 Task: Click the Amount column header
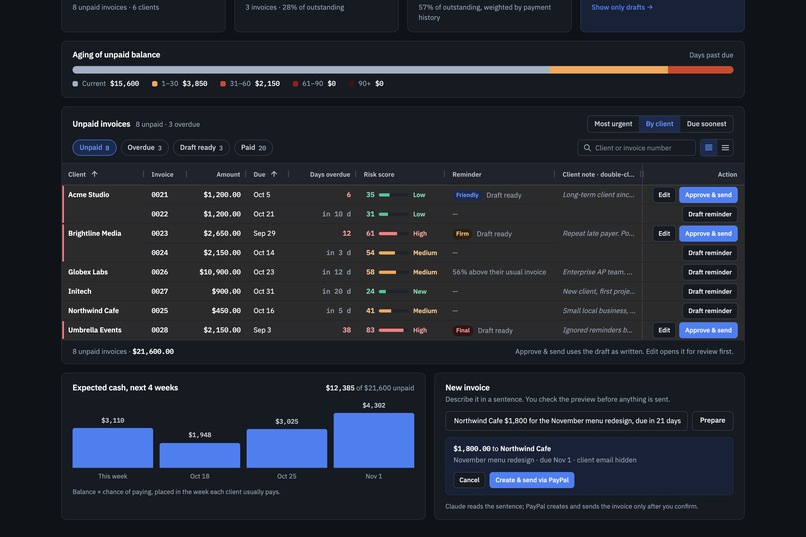[x=228, y=175]
